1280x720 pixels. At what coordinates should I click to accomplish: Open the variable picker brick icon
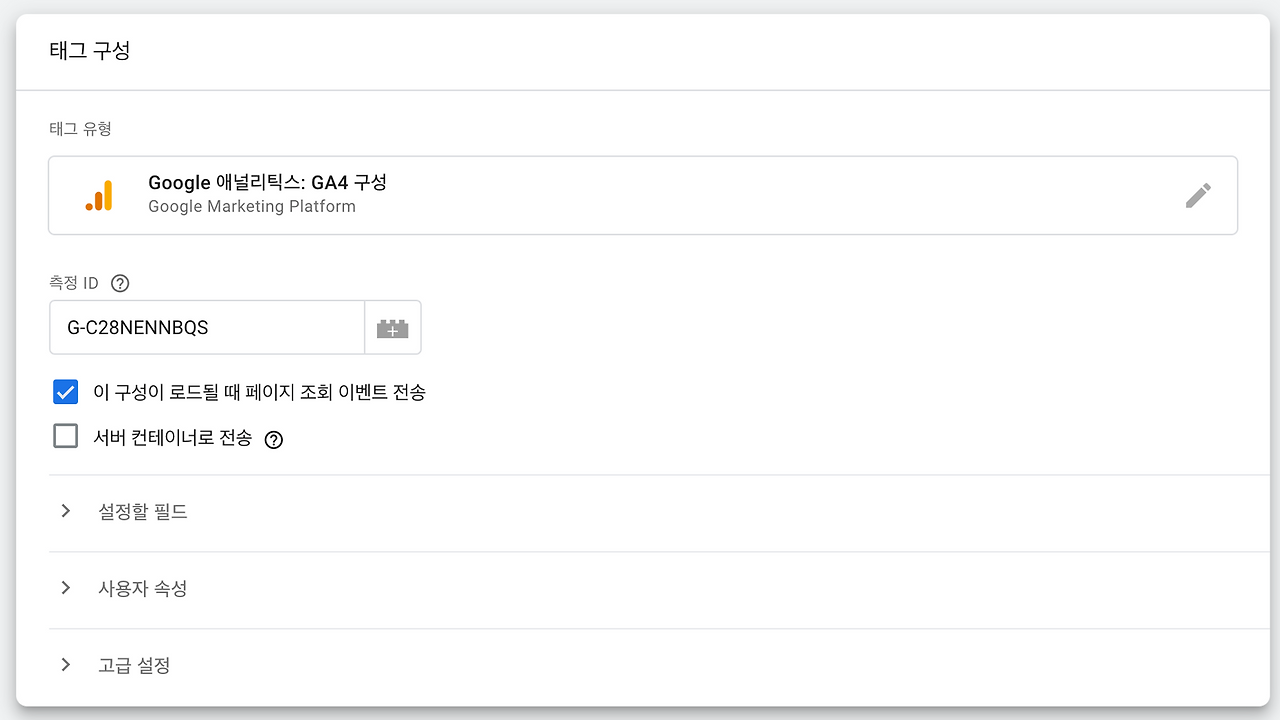point(392,328)
